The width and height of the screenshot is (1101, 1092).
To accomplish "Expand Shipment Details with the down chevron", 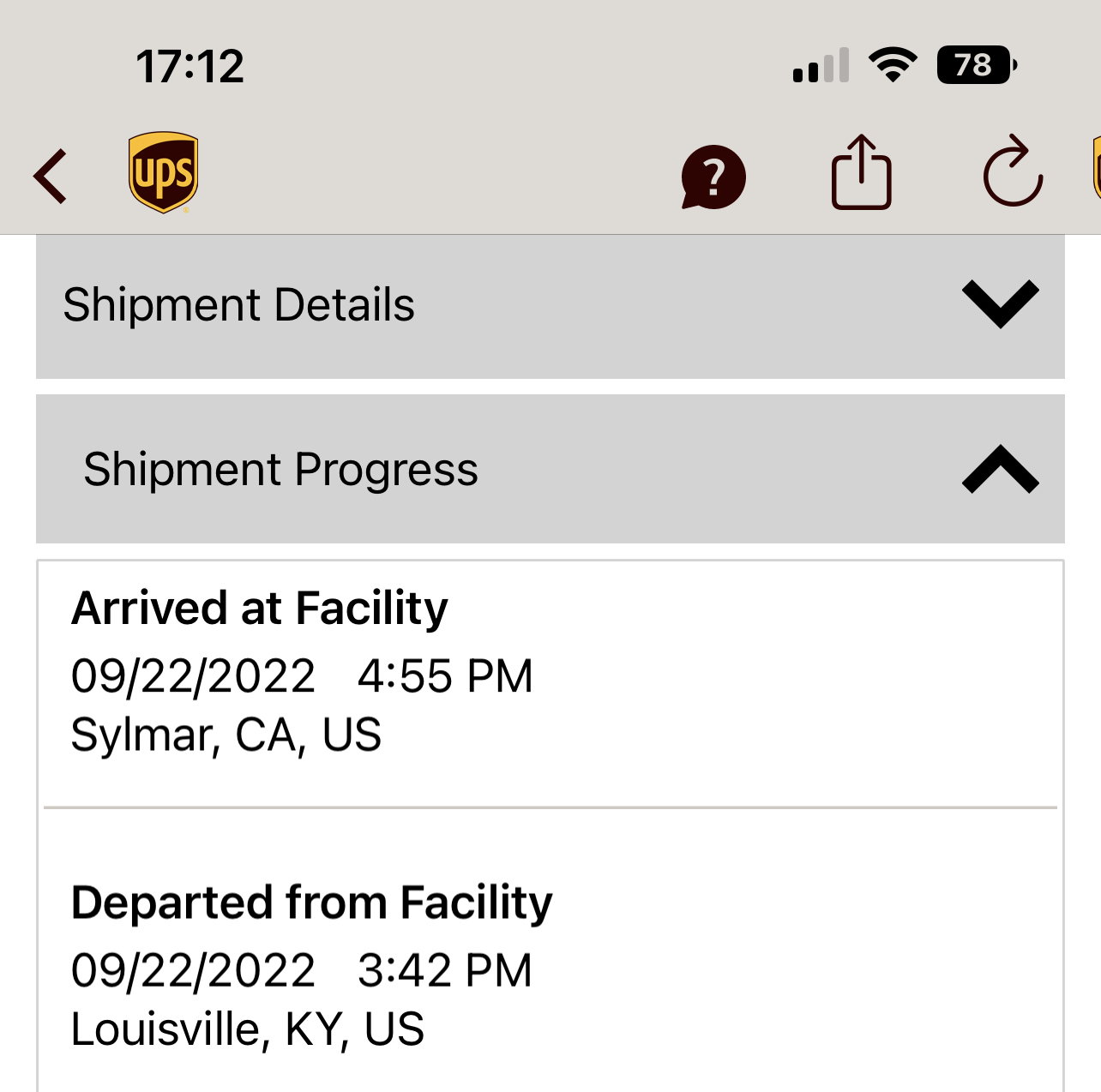I will tap(1000, 303).
